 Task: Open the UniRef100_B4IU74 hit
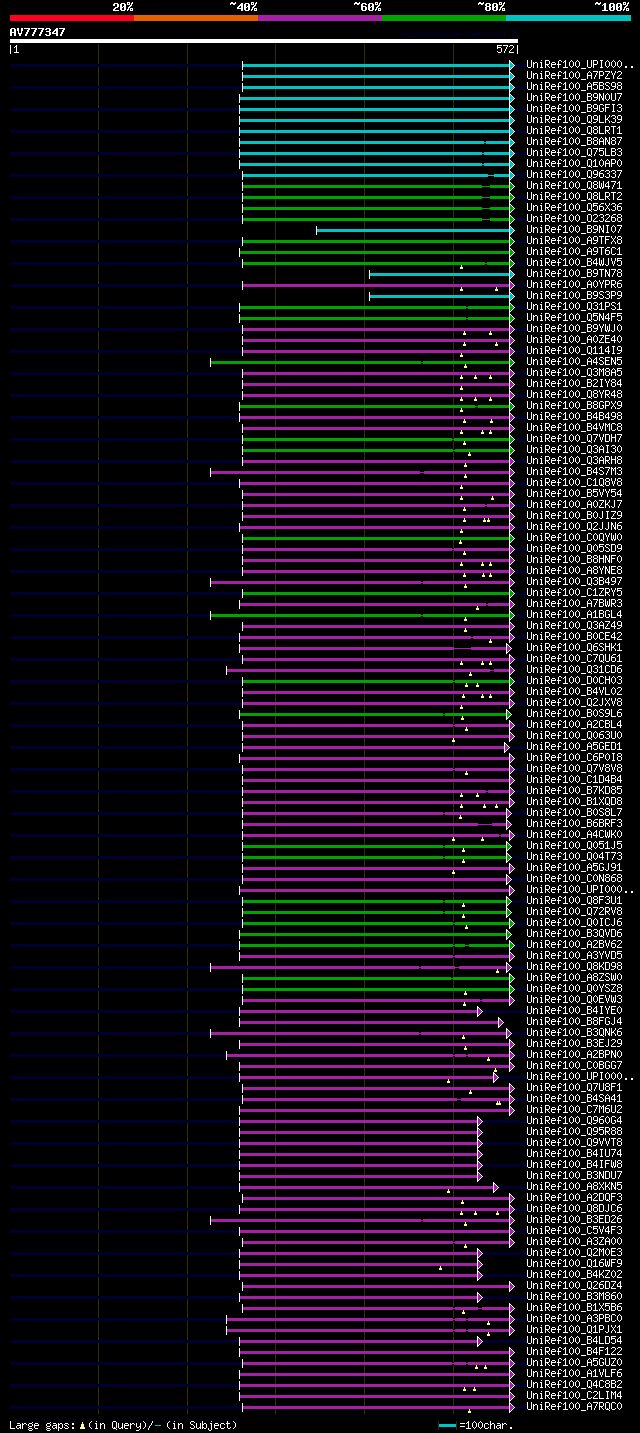[574, 1154]
